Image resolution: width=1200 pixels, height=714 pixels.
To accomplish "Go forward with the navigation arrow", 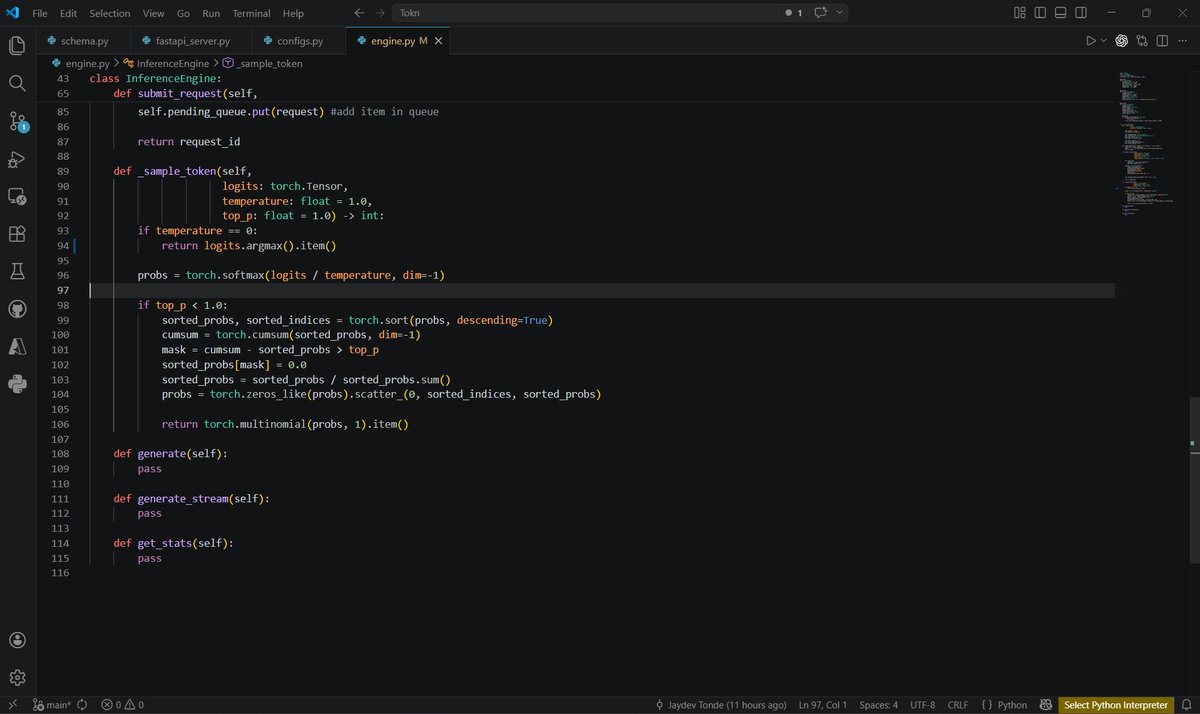I will click(380, 13).
